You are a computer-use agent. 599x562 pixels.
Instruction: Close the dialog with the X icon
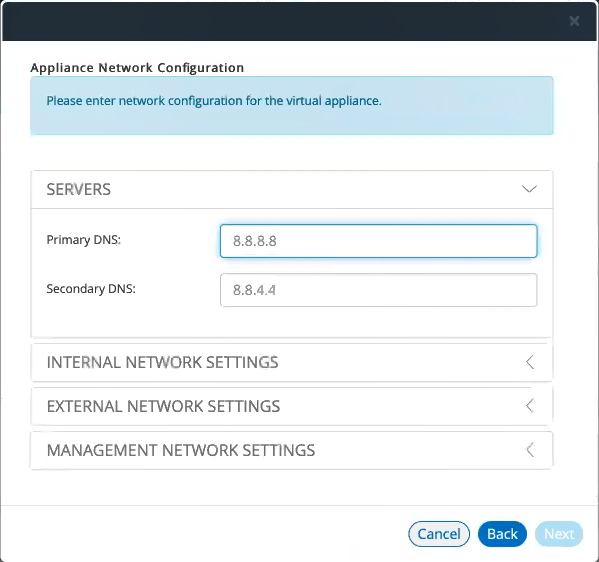click(x=574, y=21)
